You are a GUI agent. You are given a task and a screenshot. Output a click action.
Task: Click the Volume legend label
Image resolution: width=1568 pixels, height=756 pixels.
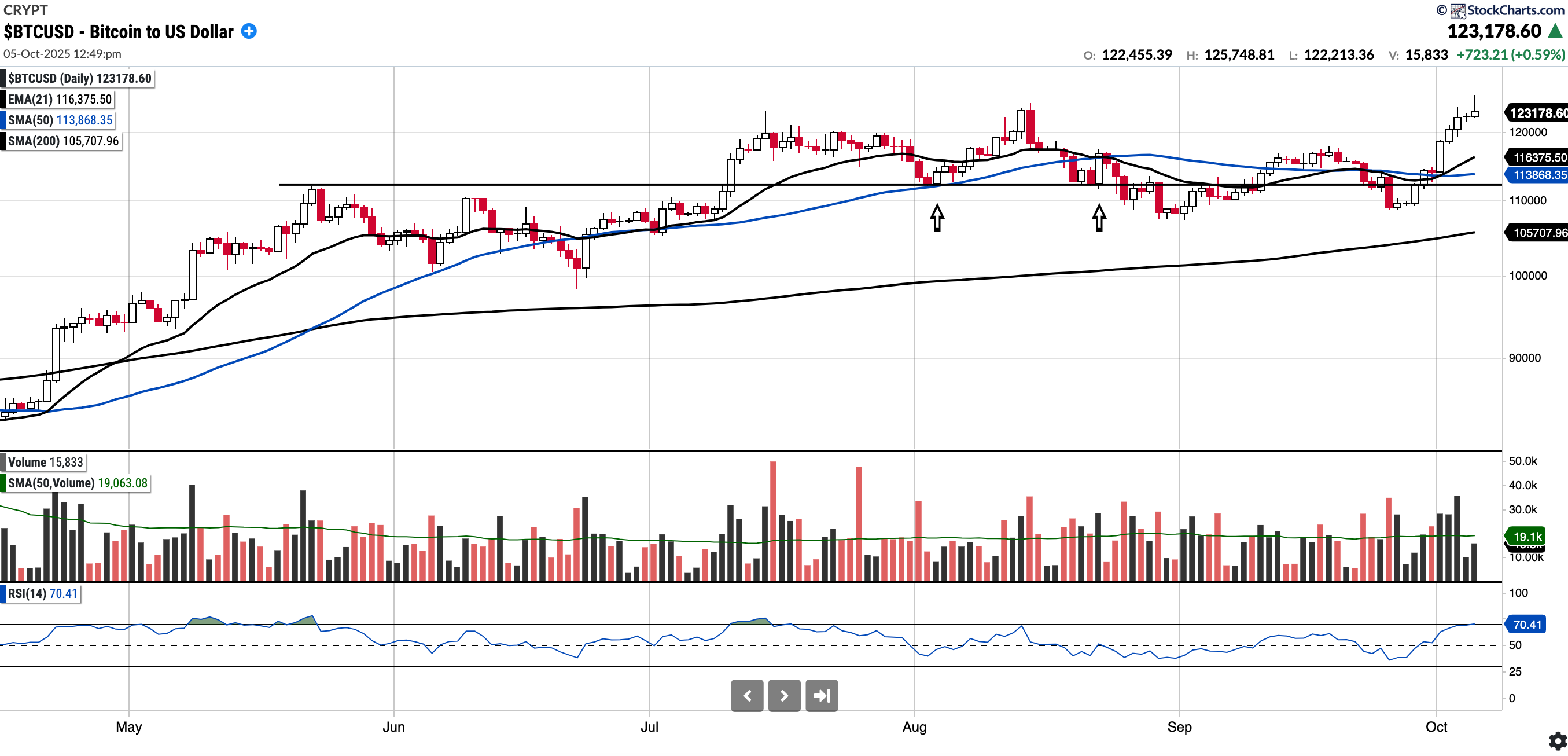[x=45, y=463]
